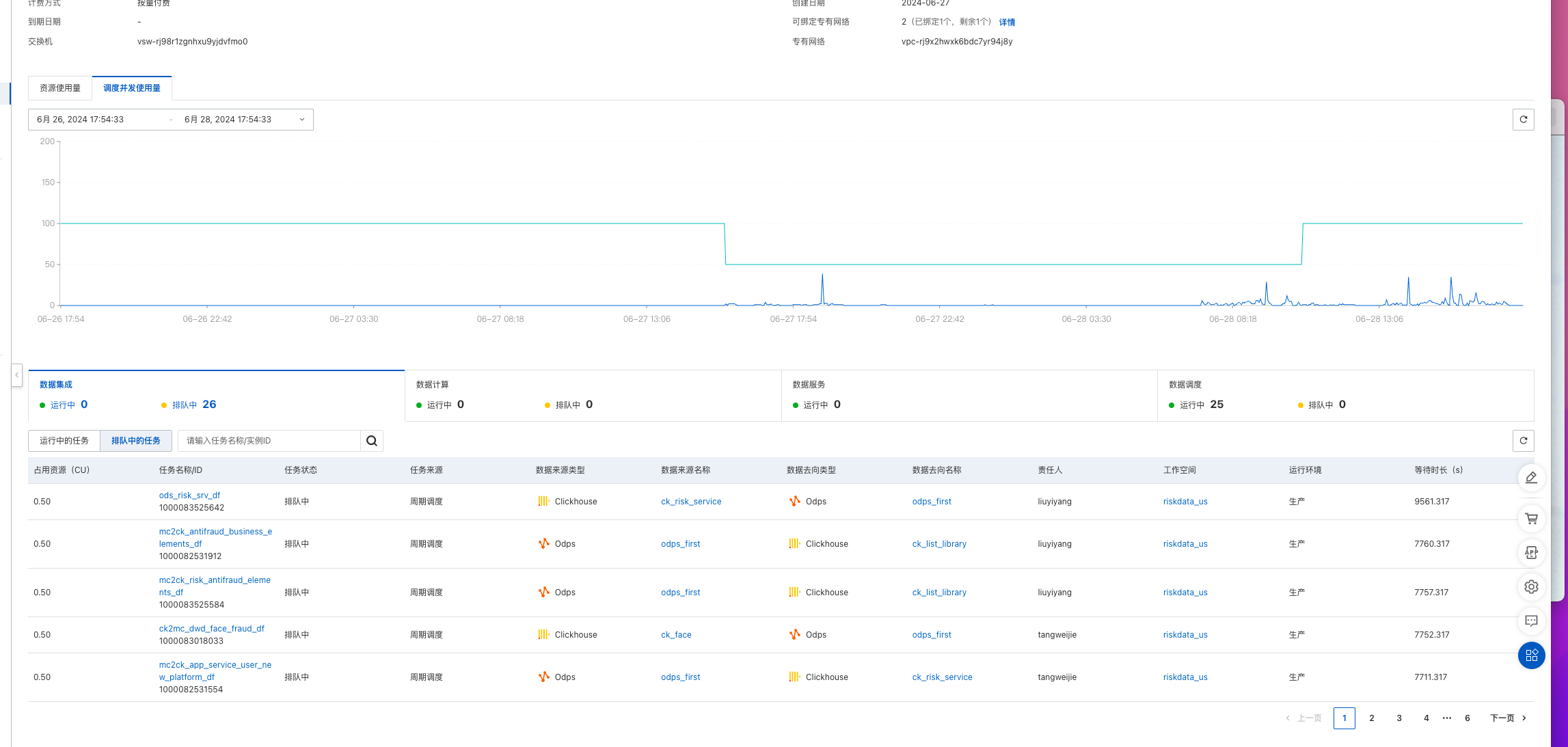Click the 06-27 17:54 chart axis label
This screenshot has height=747, width=1568.
[793, 319]
